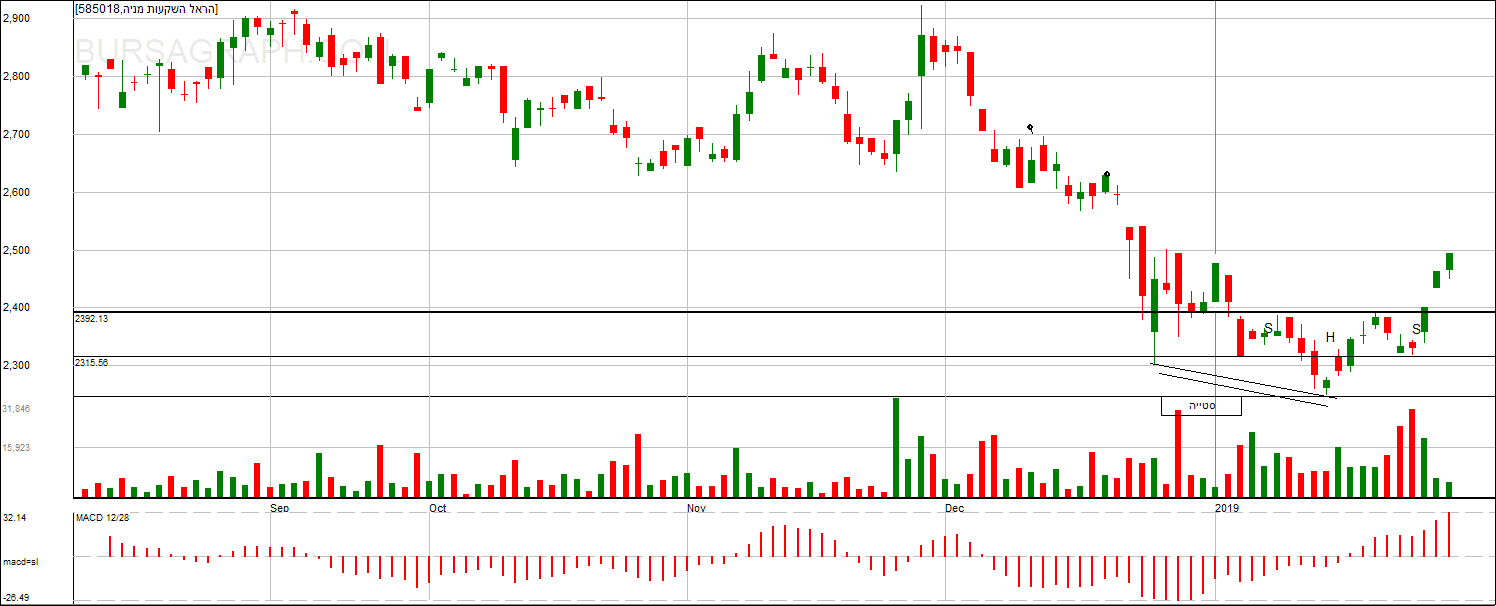Click the 2,800 price axis label
The width and height of the screenshot is (1496, 606).
(17, 76)
